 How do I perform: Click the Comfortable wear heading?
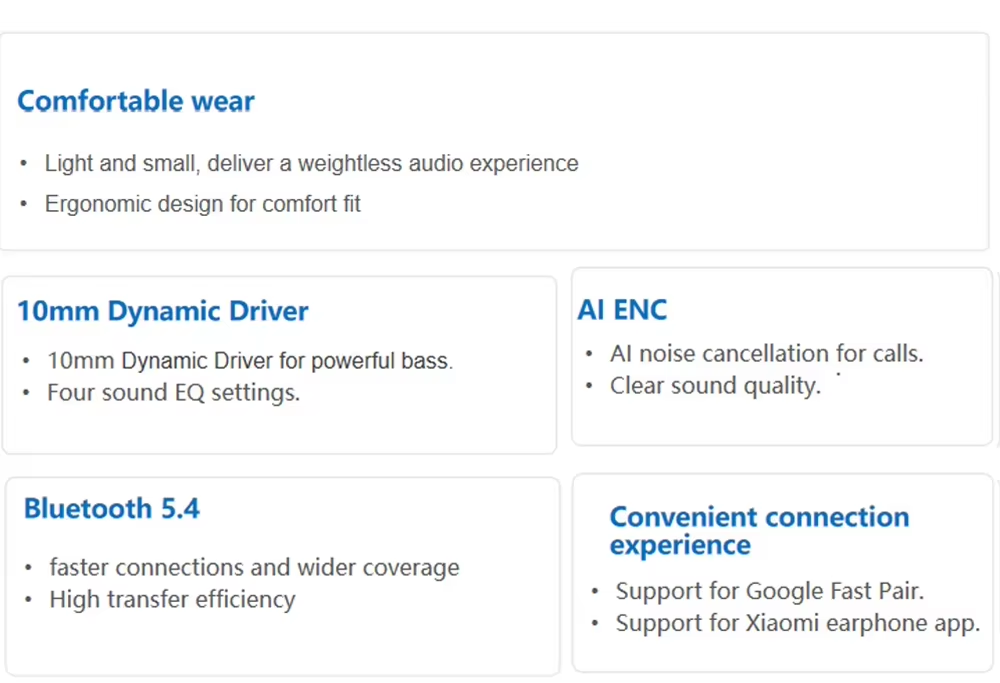point(136,102)
